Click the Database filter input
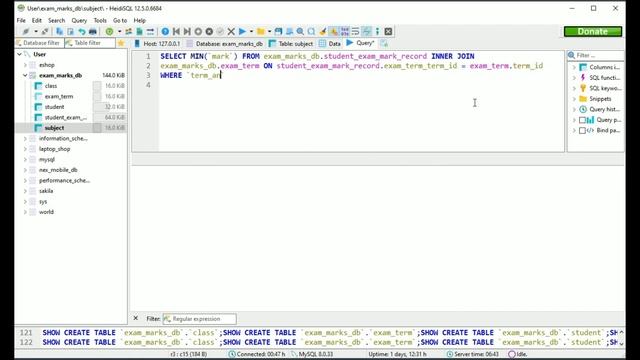Image resolution: width=640 pixels, height=360 pixels. point(40,43)
